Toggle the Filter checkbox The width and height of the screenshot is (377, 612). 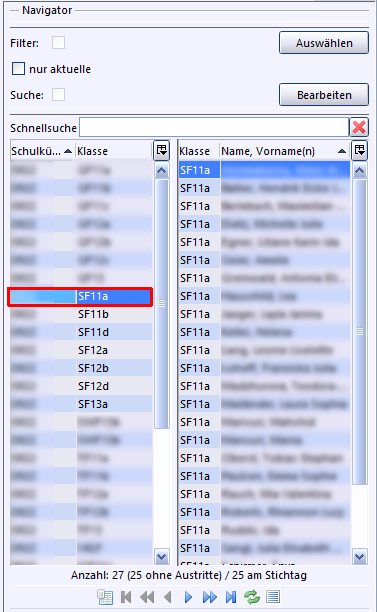point(59,43)
